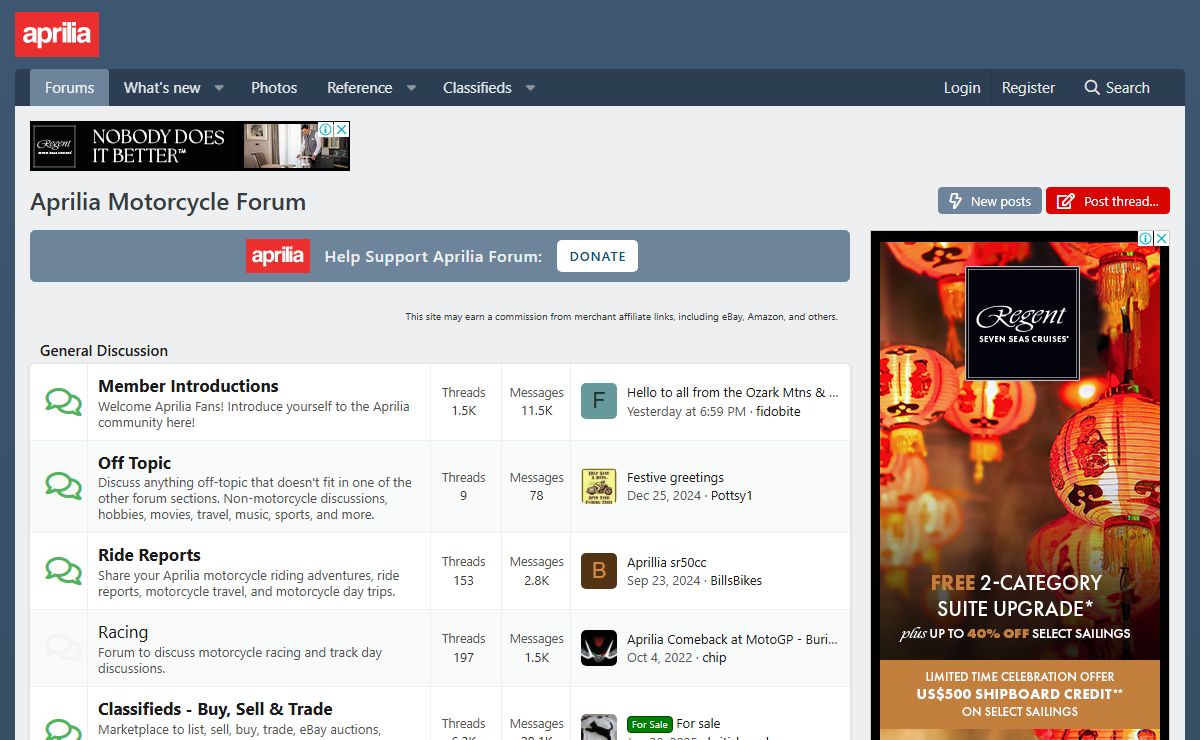Close the Regent sidebar ad
The height and width of the screenshot is (740, 1200).
(1161, 239)
